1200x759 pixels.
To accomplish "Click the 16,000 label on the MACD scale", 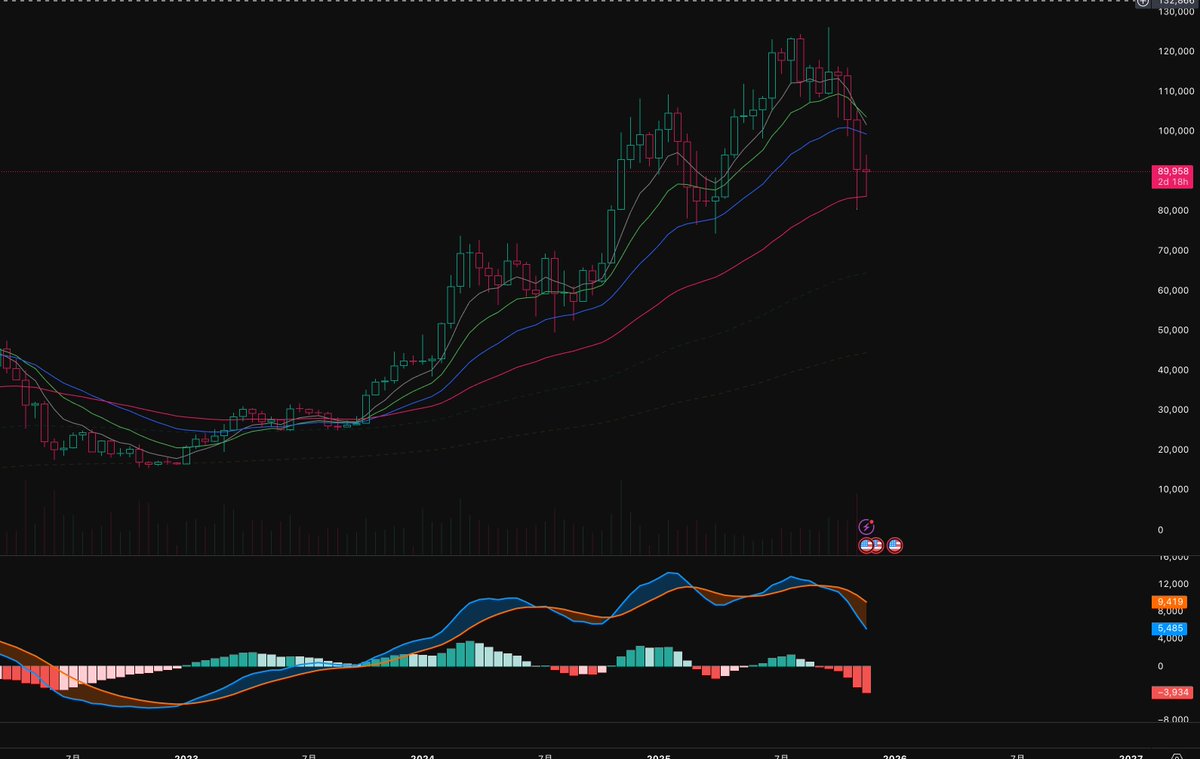I will tap(1173, 557).
